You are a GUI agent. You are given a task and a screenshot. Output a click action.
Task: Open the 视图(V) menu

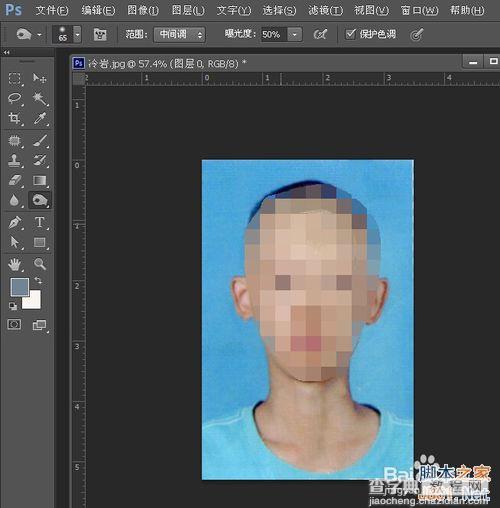point(371,10)
